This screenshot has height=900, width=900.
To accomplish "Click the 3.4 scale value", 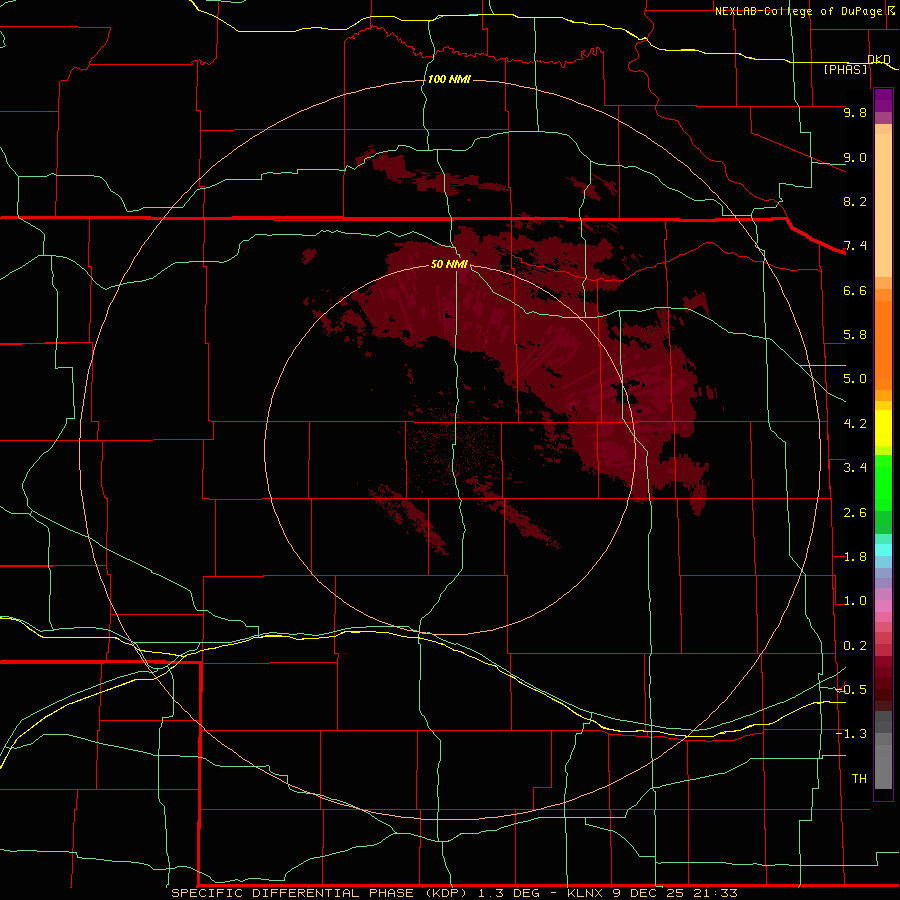I will coord(855,468).
